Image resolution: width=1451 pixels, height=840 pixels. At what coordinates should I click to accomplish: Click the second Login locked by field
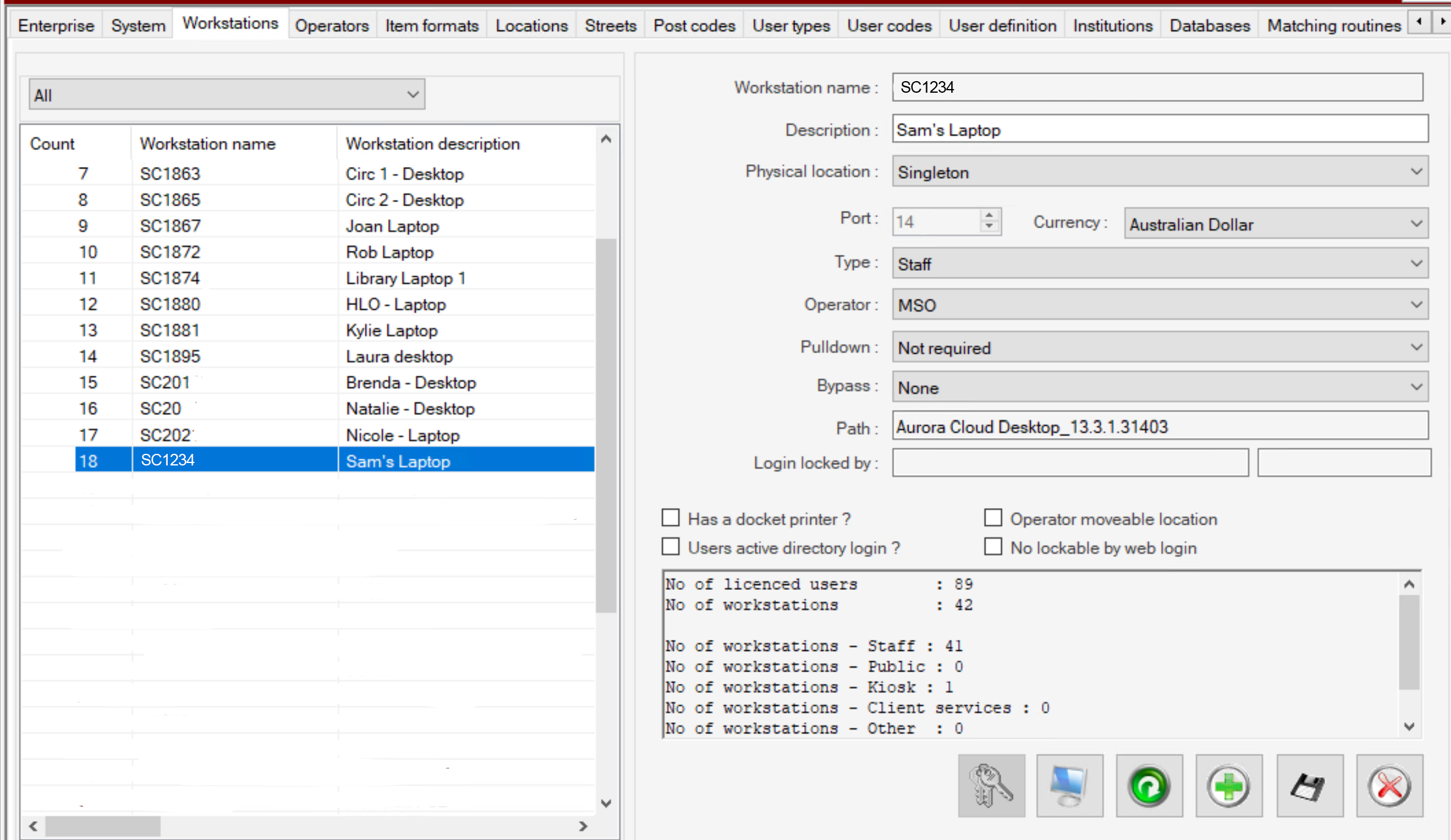[1344, 462]
